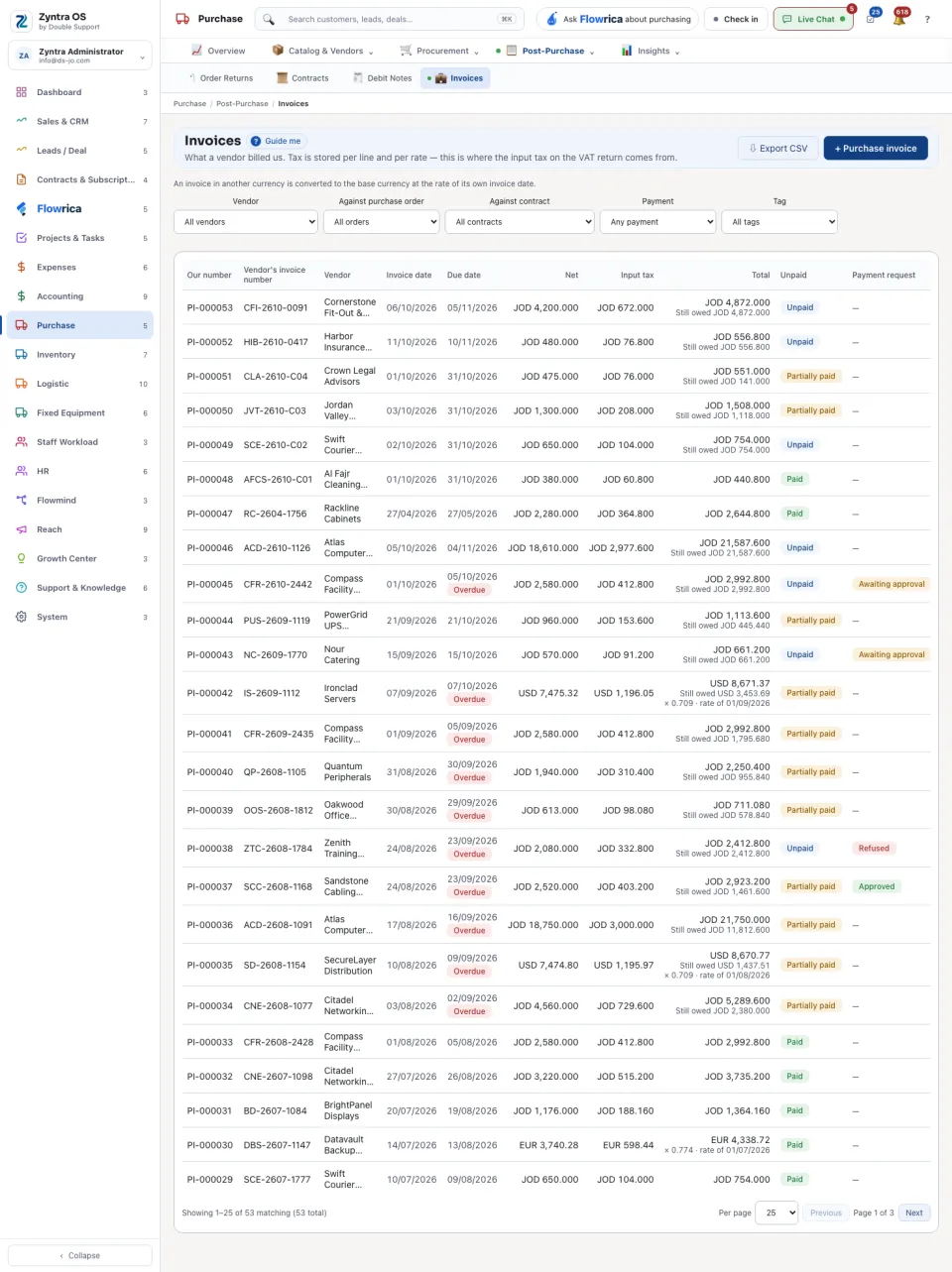Screen dimensions: 952x1272
Task: Switch to the Debit Notes tab
Action: click(x=382, y=78)
